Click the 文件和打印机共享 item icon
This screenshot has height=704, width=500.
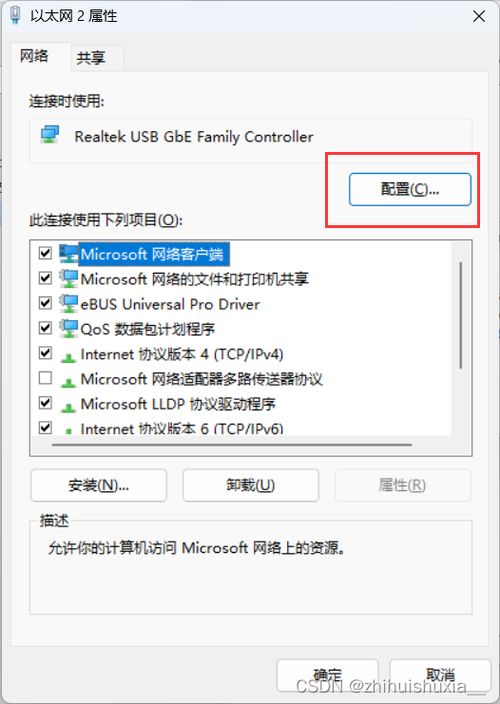click(68, 279)
